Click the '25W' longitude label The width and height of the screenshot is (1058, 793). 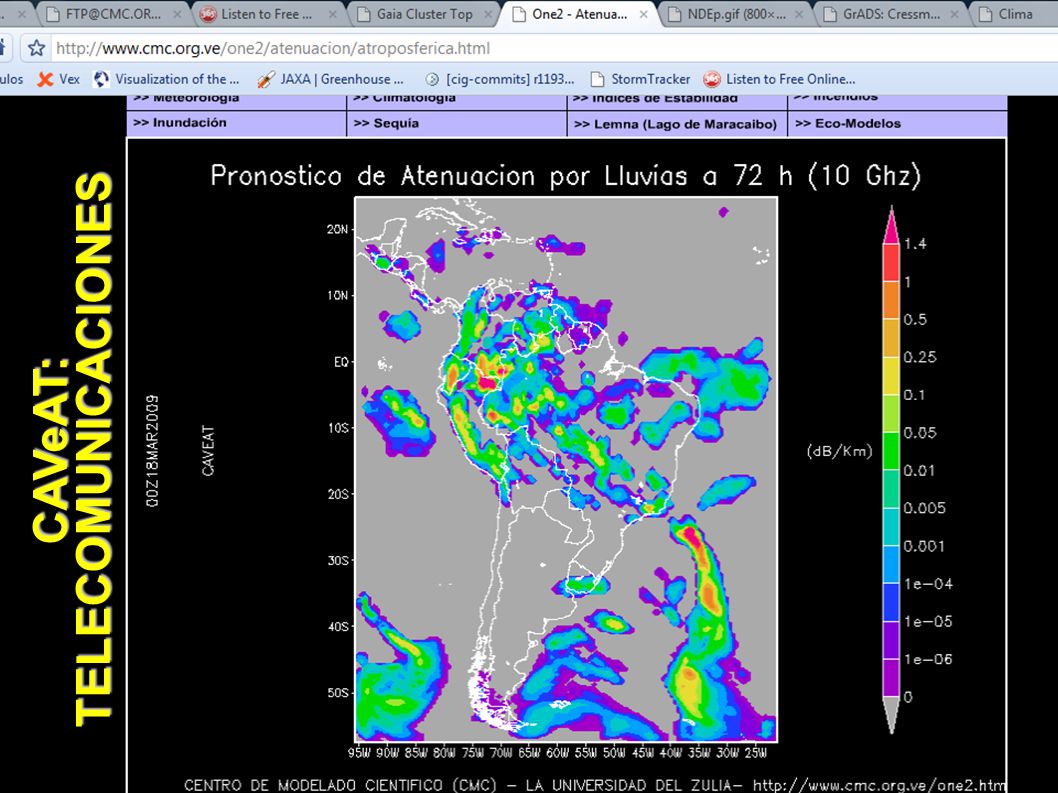tap(756, 753)
